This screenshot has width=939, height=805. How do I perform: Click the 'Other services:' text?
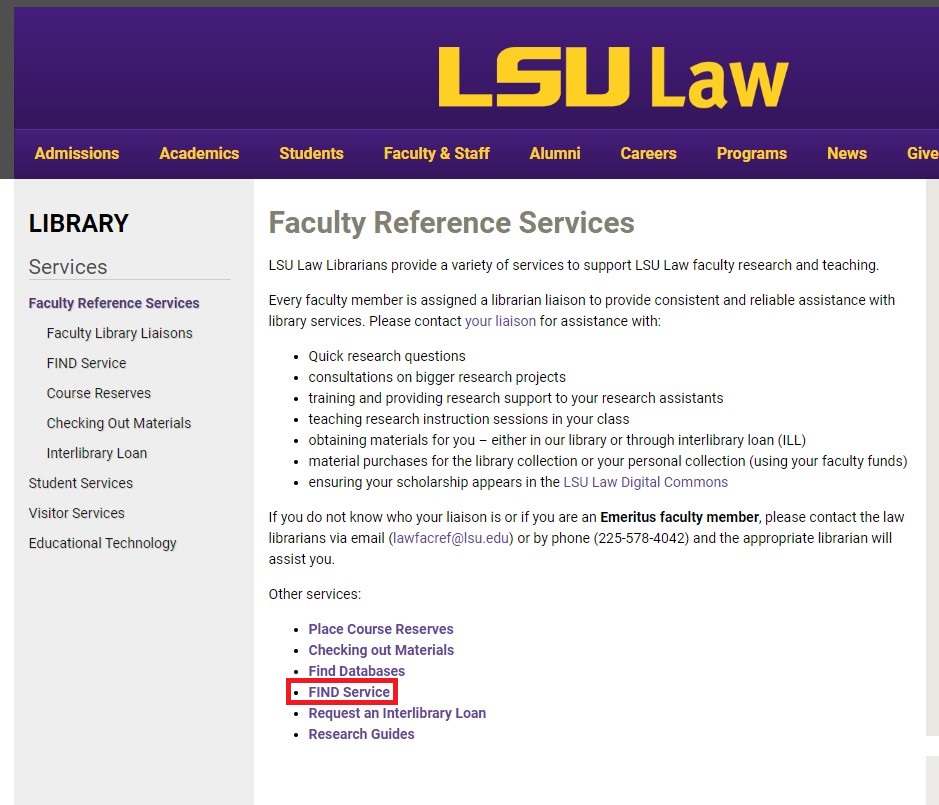click(314, 594)
